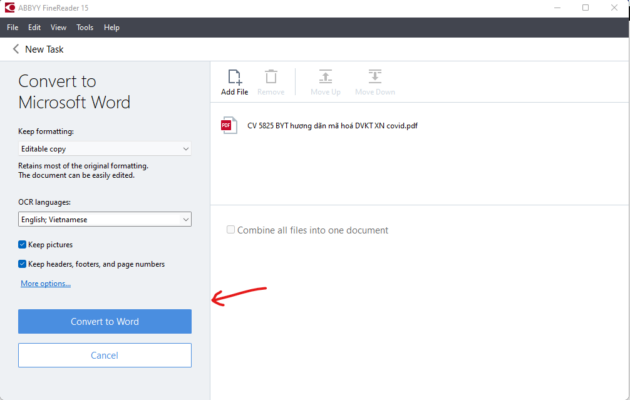Toggle Keep headers, footers, and page numbers
This screenshot has width=630, height=400.
pos(22,264)
